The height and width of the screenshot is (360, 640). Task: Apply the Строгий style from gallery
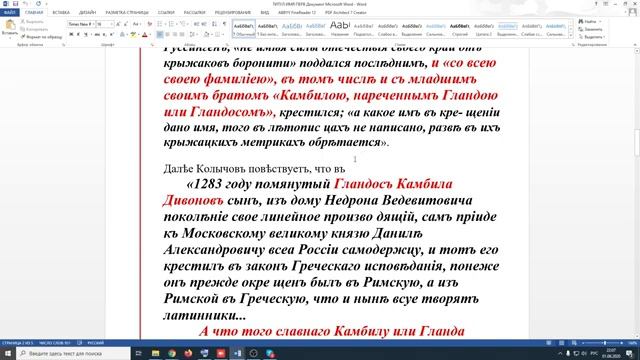(460, 29)
